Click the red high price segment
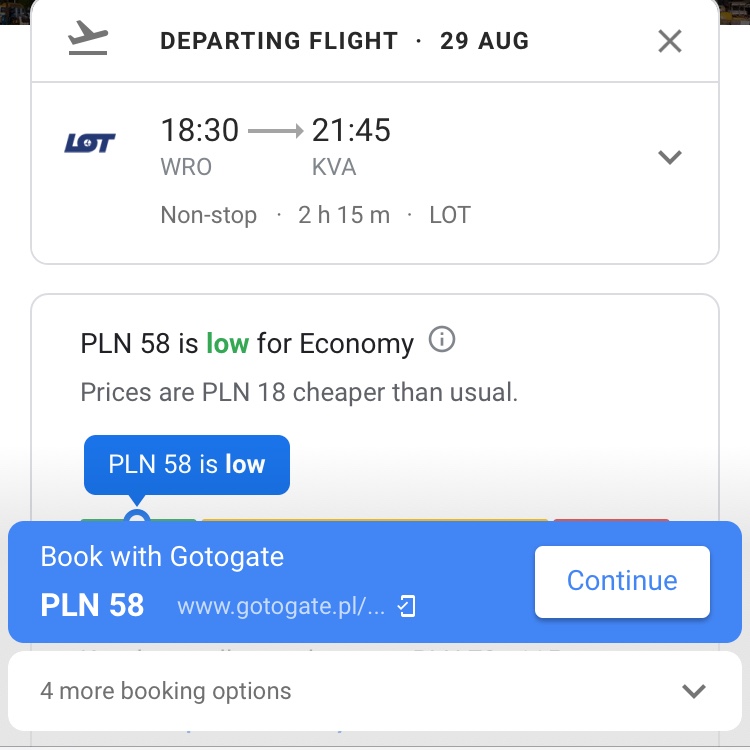750x750 pixels. click(x=611, y=519)
